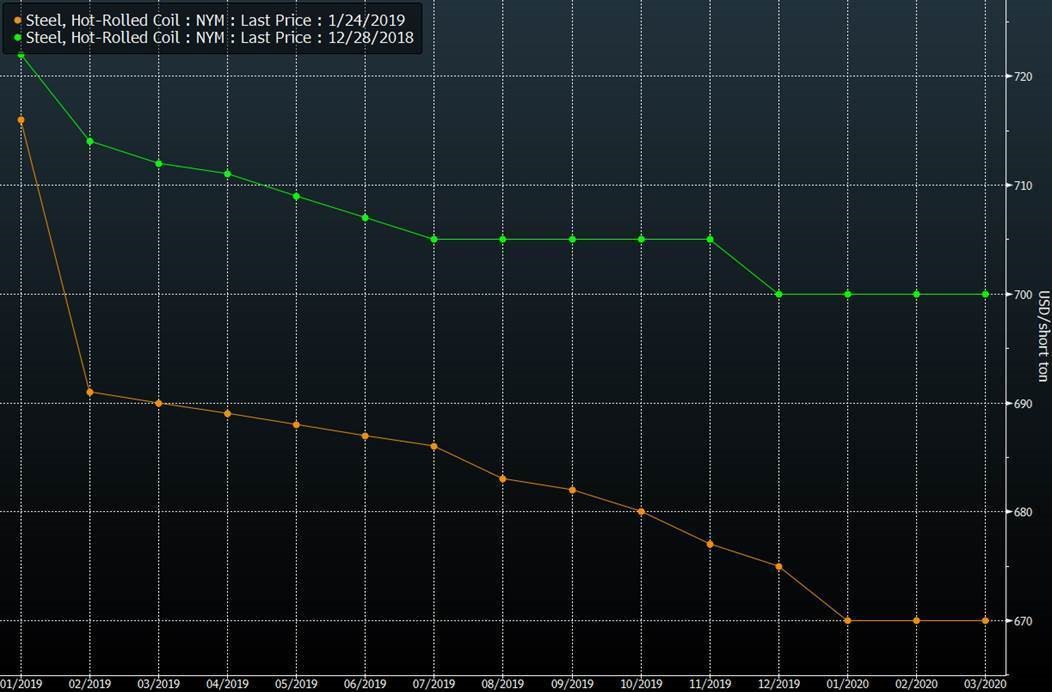Click the green data point at 05/2019
Viewport: 1052px width, 692px height.
[296, 195]
